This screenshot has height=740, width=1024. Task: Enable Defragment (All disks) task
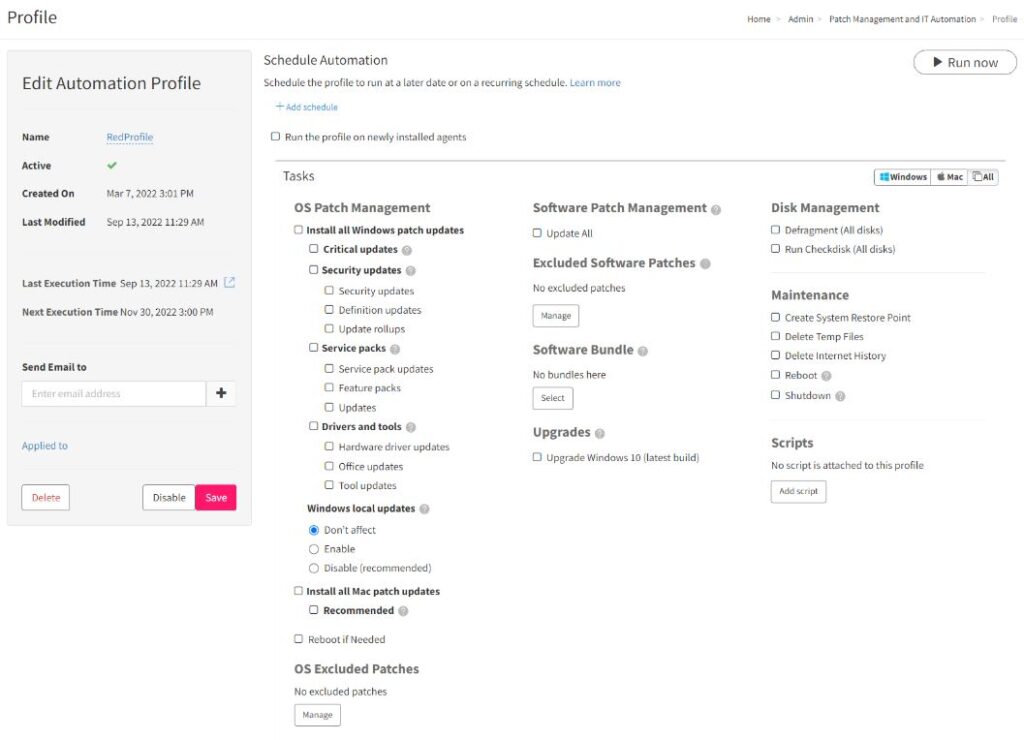775,230
